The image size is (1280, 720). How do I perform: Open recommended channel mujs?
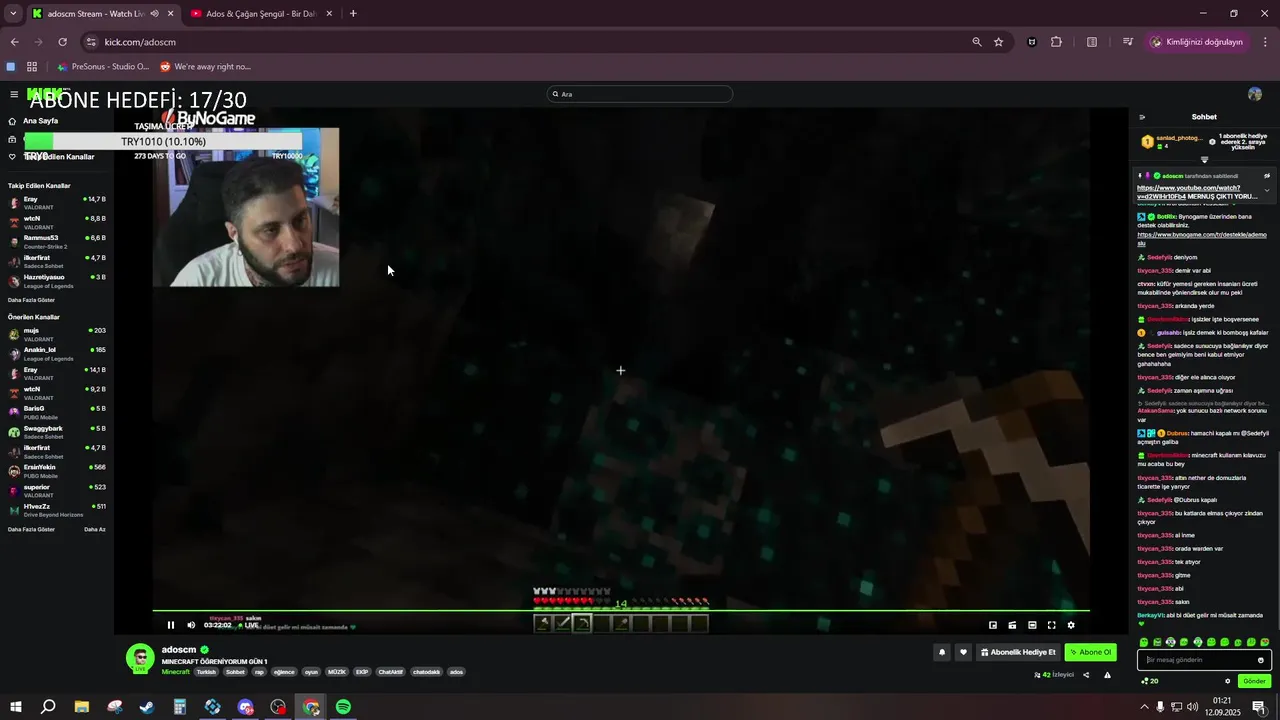click(x=56, y=334)
